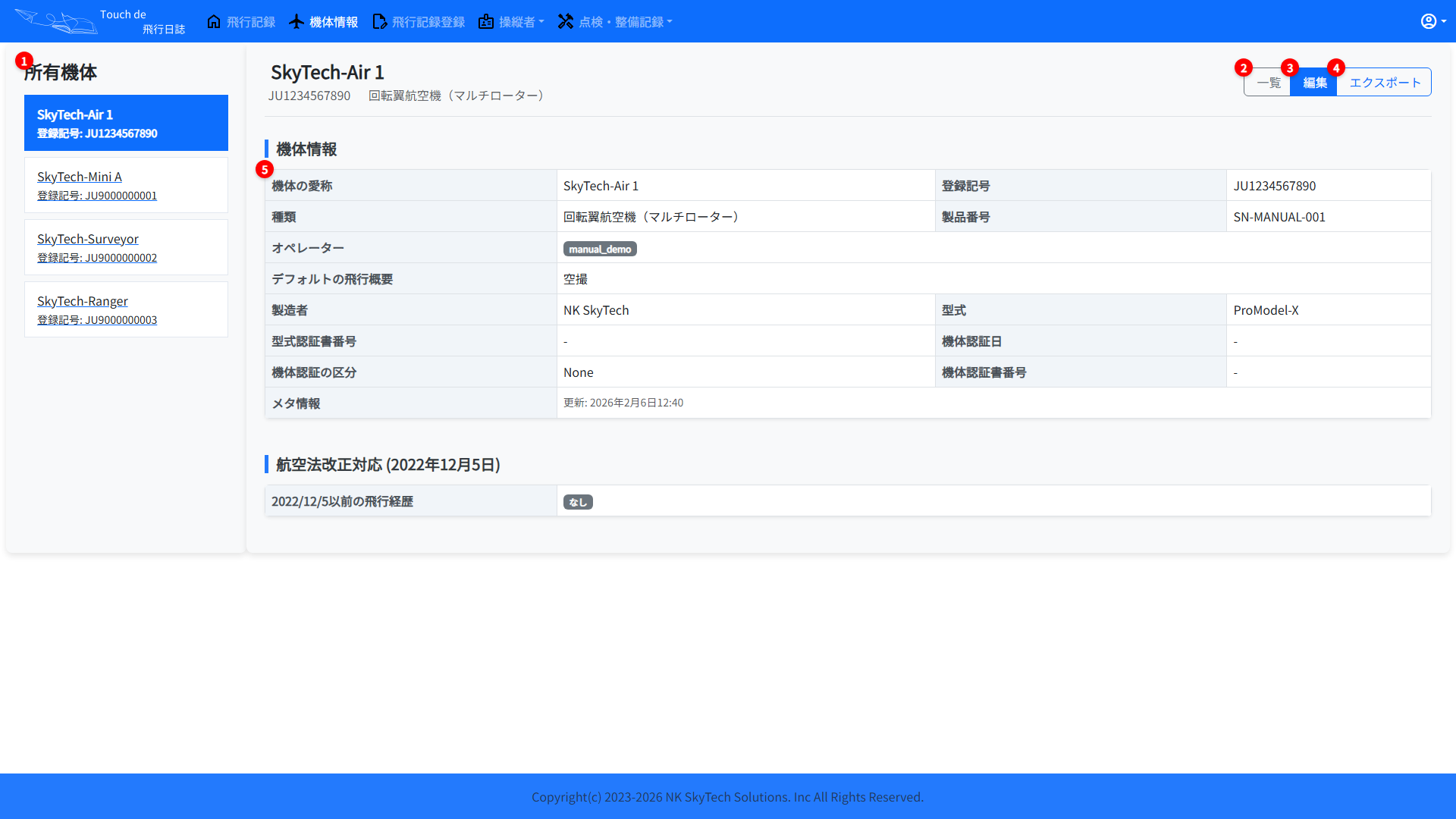The image size is (1456, 819).
Task: Select SkyTech-Surveyor in aircraft list
Action: [x=88, y=239]
